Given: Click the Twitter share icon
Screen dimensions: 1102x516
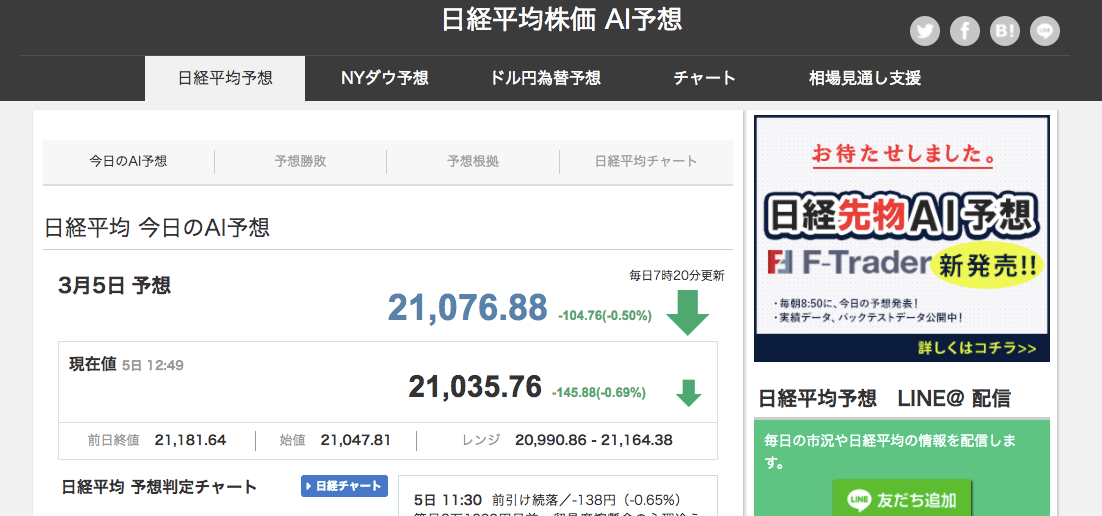Looking at the screenshot, I should [x=925, y=31].
